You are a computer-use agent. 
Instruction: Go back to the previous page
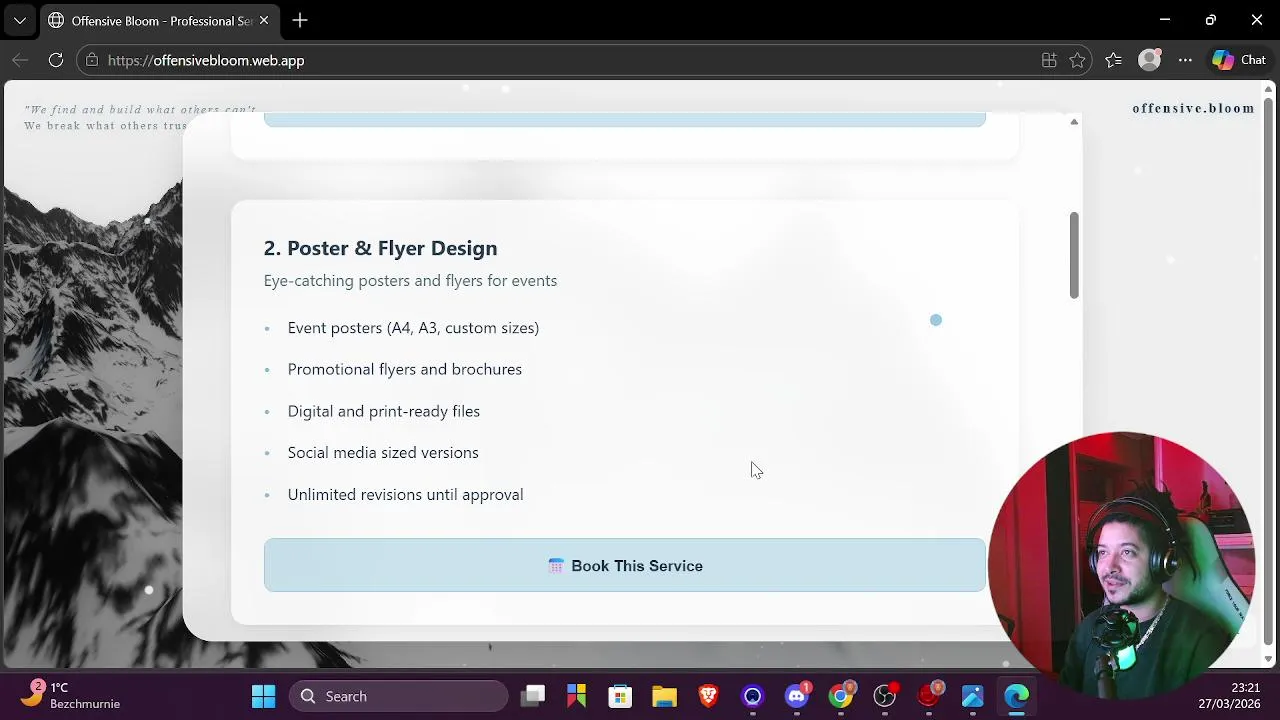[x=20, y=60]
